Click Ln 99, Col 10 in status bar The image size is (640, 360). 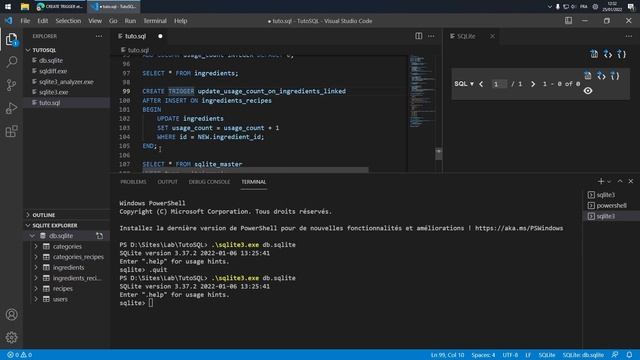pos(447,355)
